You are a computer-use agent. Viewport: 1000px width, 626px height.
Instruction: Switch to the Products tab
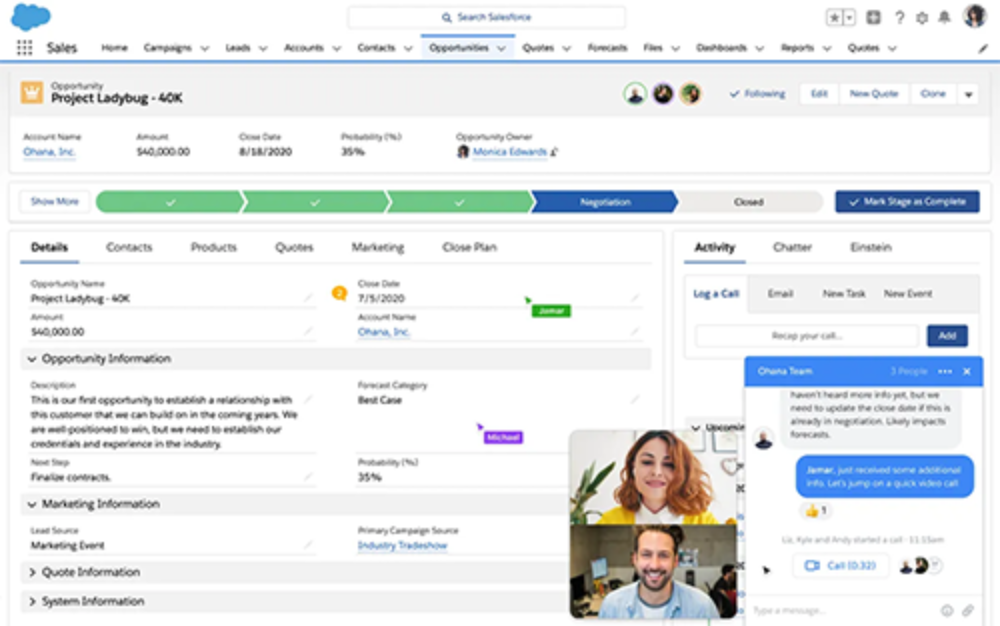tap(214, 247)
